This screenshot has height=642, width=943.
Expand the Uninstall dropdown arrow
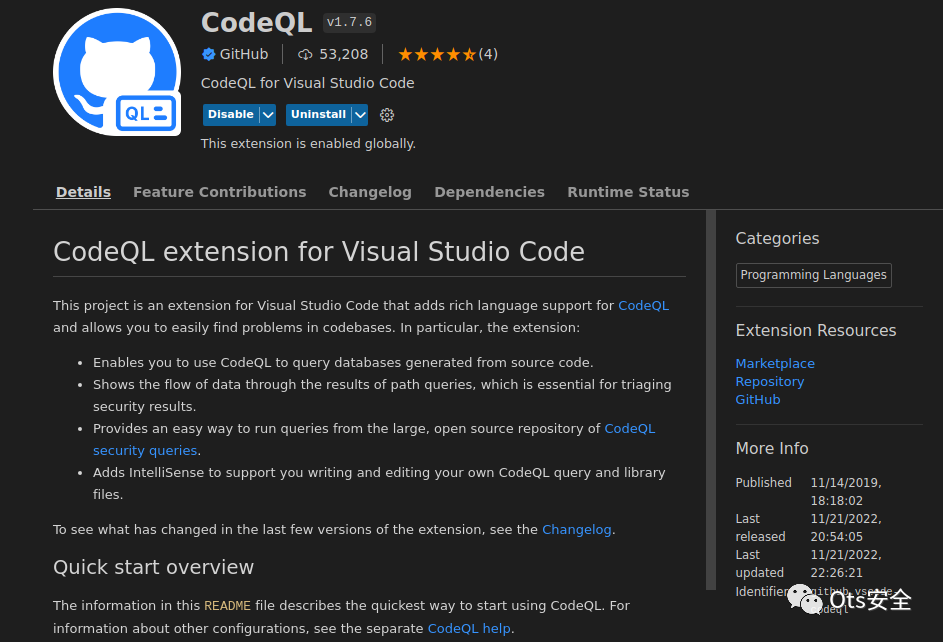360,115
